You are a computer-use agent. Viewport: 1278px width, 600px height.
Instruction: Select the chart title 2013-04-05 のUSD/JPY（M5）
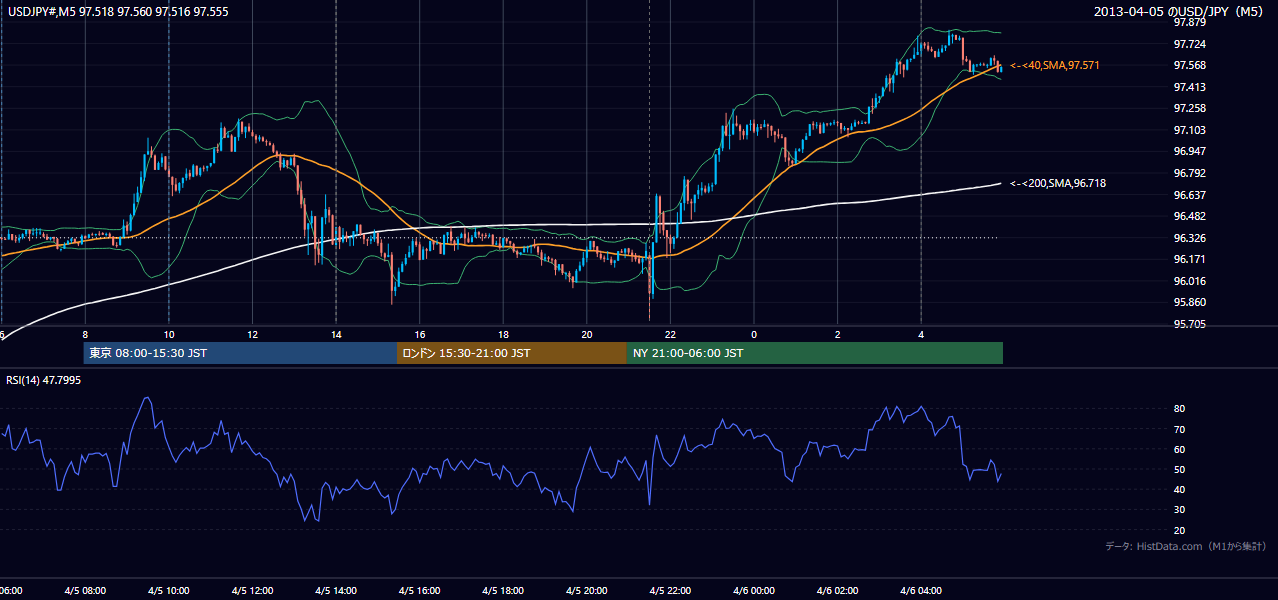coord(1180,10)
